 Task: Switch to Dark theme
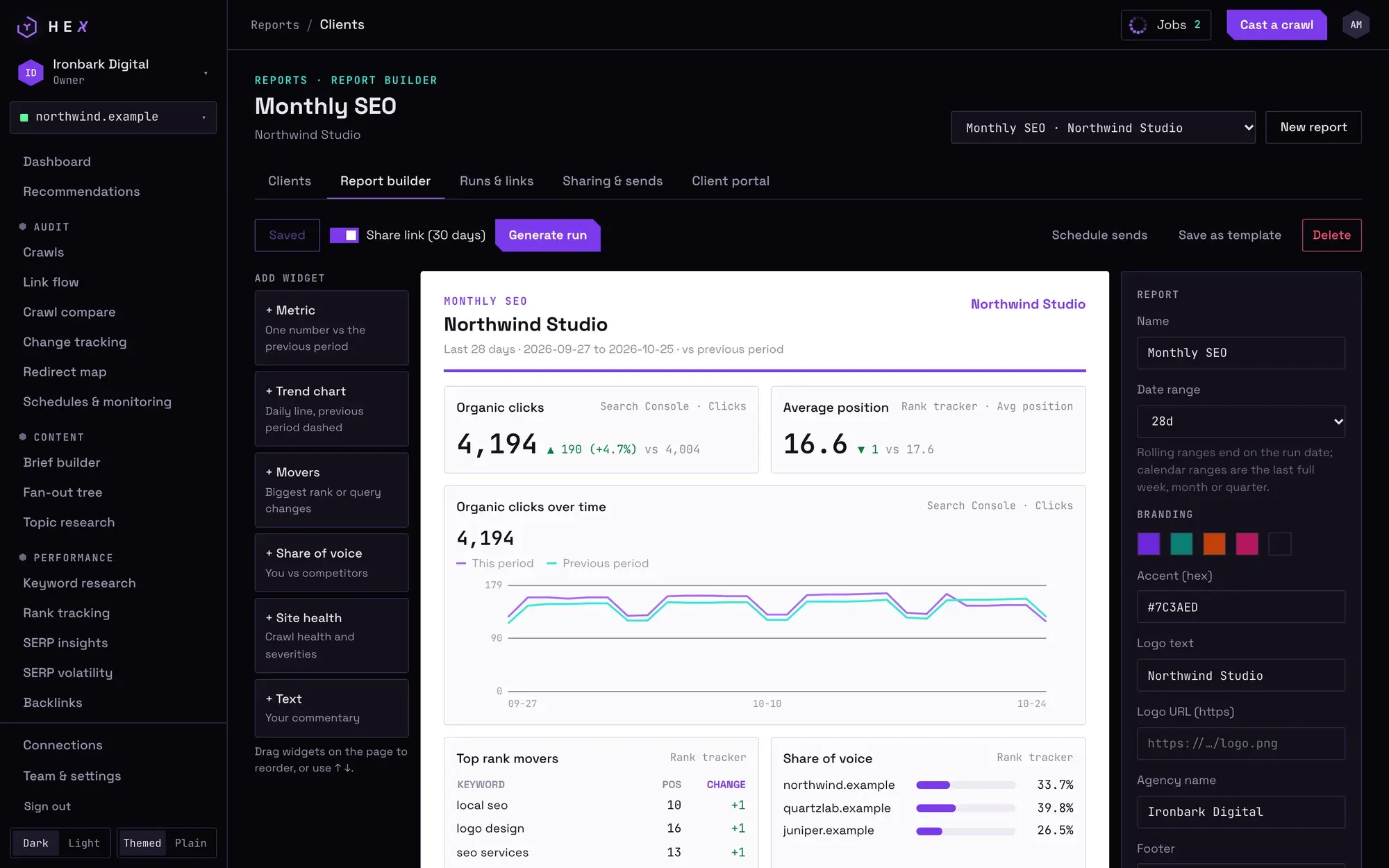(x=35, y=843)
